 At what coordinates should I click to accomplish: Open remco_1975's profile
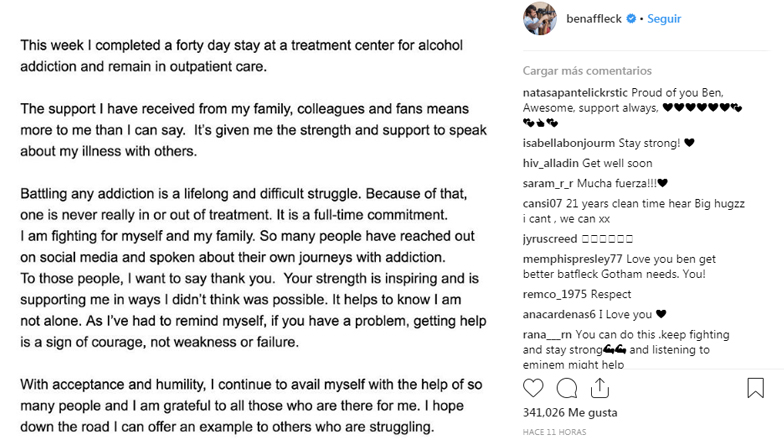pos(555,294)
